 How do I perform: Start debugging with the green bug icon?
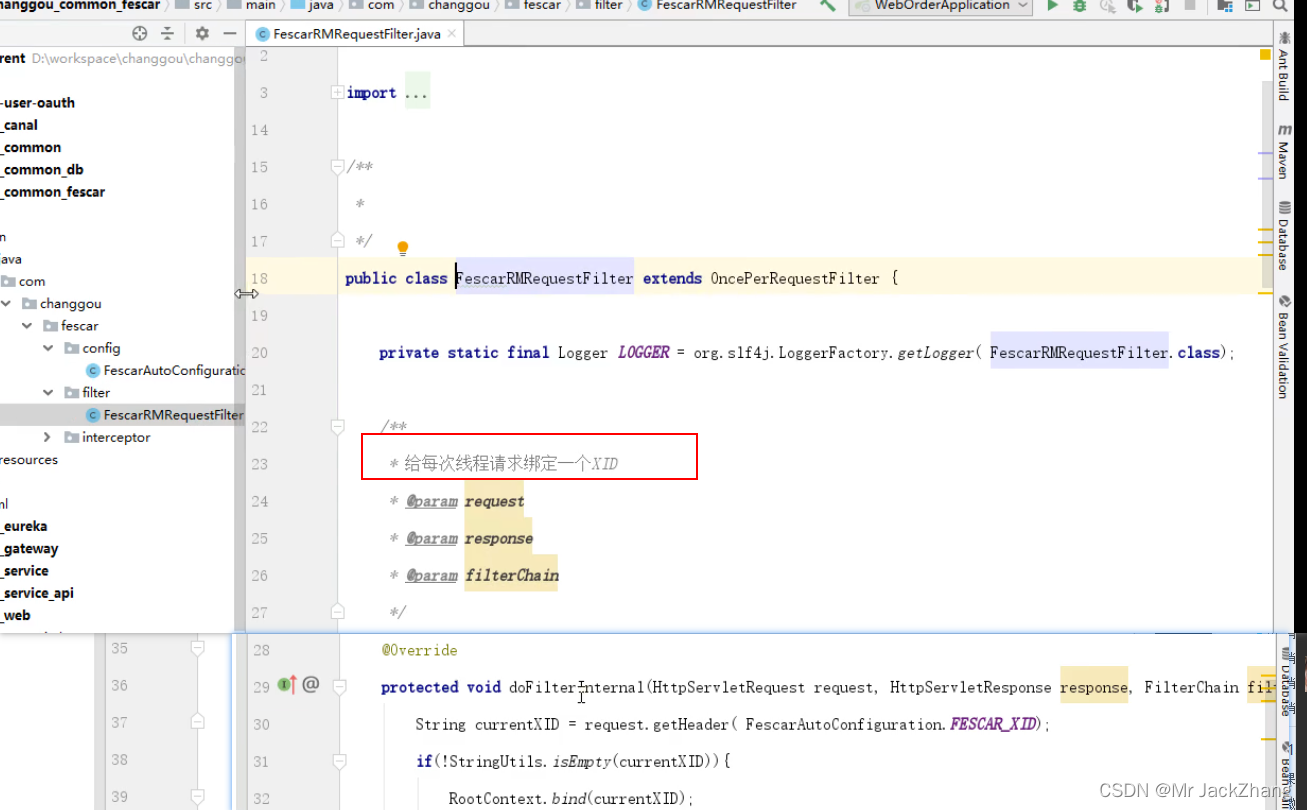(x=1079, y=5)
